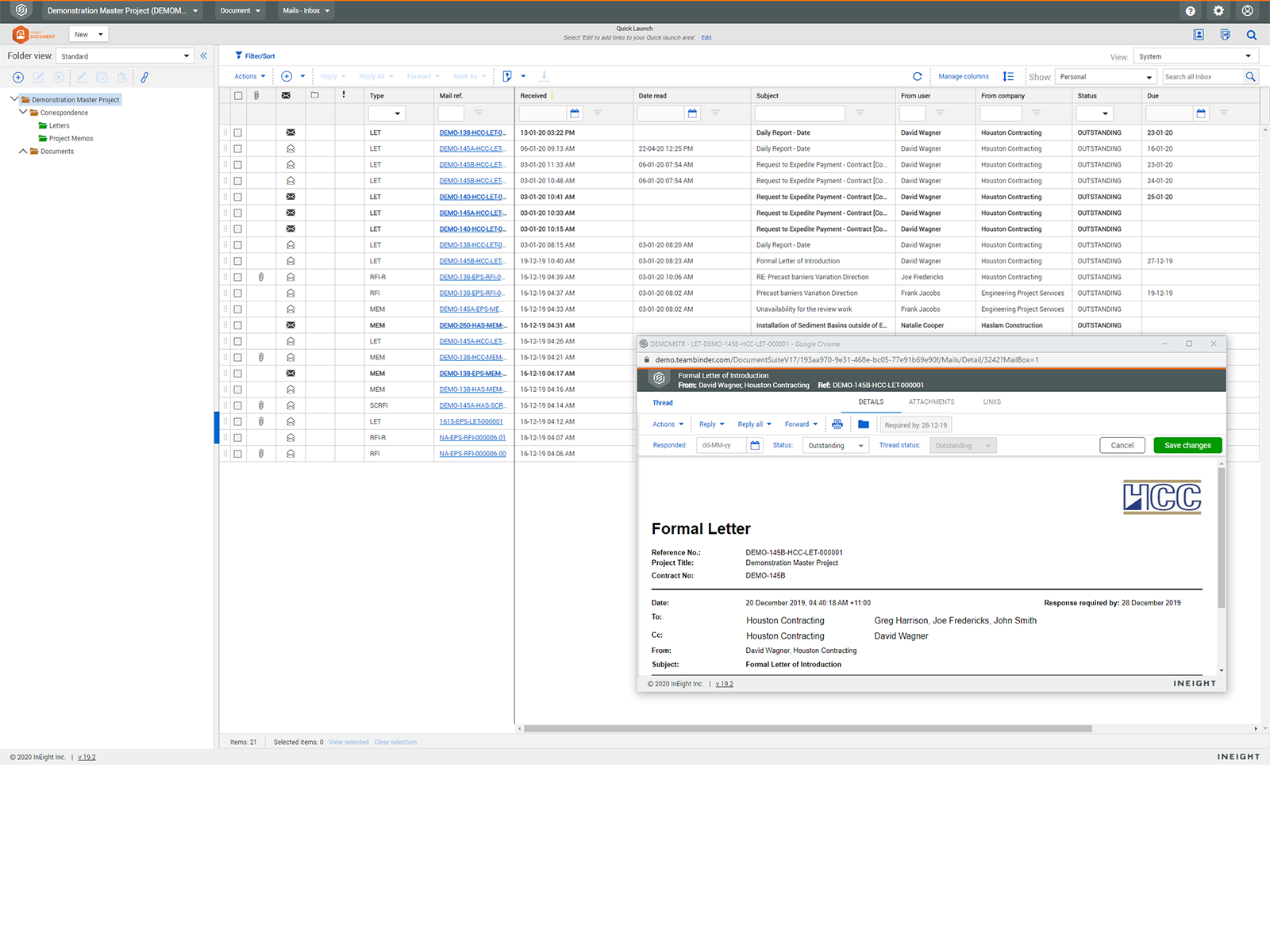Click the horizontal scrollbar under mail grid
The width and height of the screenshot is (1270, 952).
pyautogui.click(x=807, y=728)
